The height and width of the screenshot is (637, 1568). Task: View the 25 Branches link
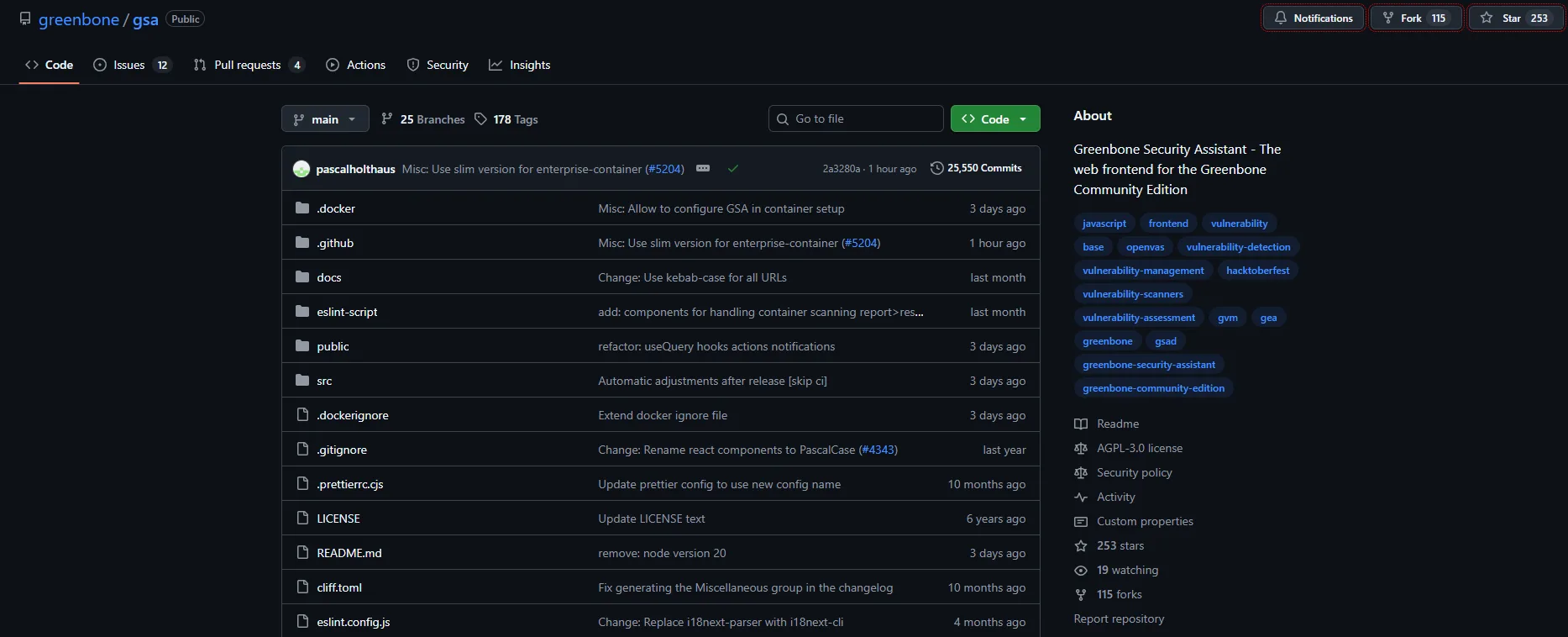422,119
